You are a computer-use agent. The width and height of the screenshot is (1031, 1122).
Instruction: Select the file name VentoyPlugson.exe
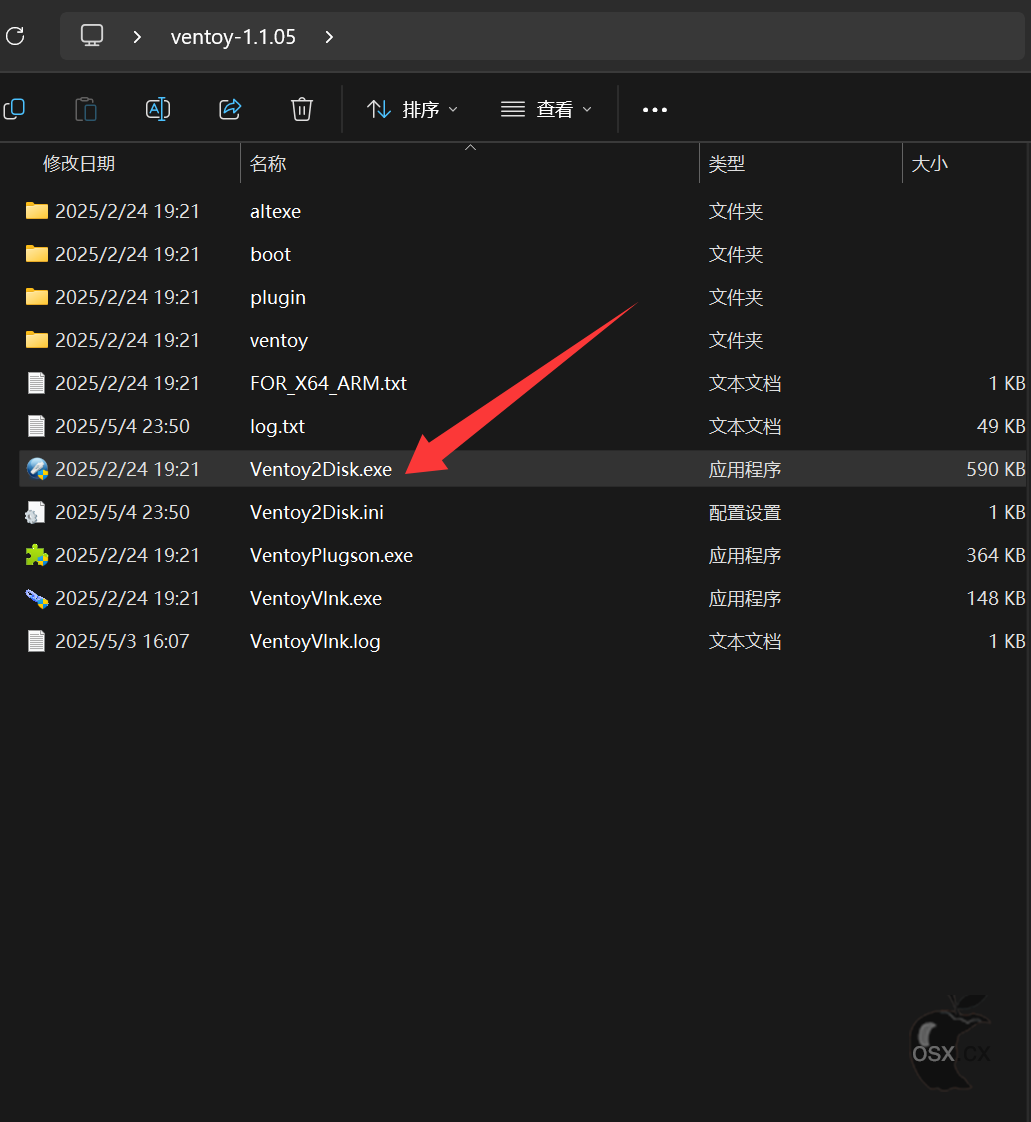pos(331,555)
